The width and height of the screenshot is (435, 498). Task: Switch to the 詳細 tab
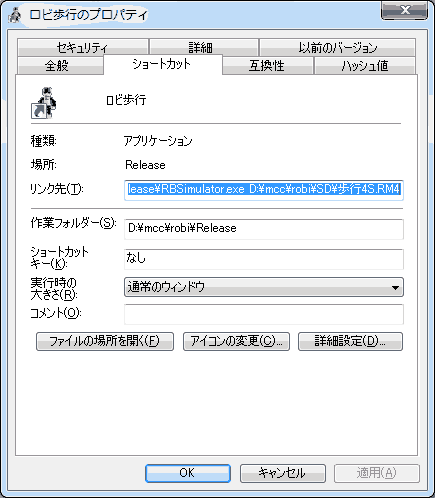click(204, 47)
